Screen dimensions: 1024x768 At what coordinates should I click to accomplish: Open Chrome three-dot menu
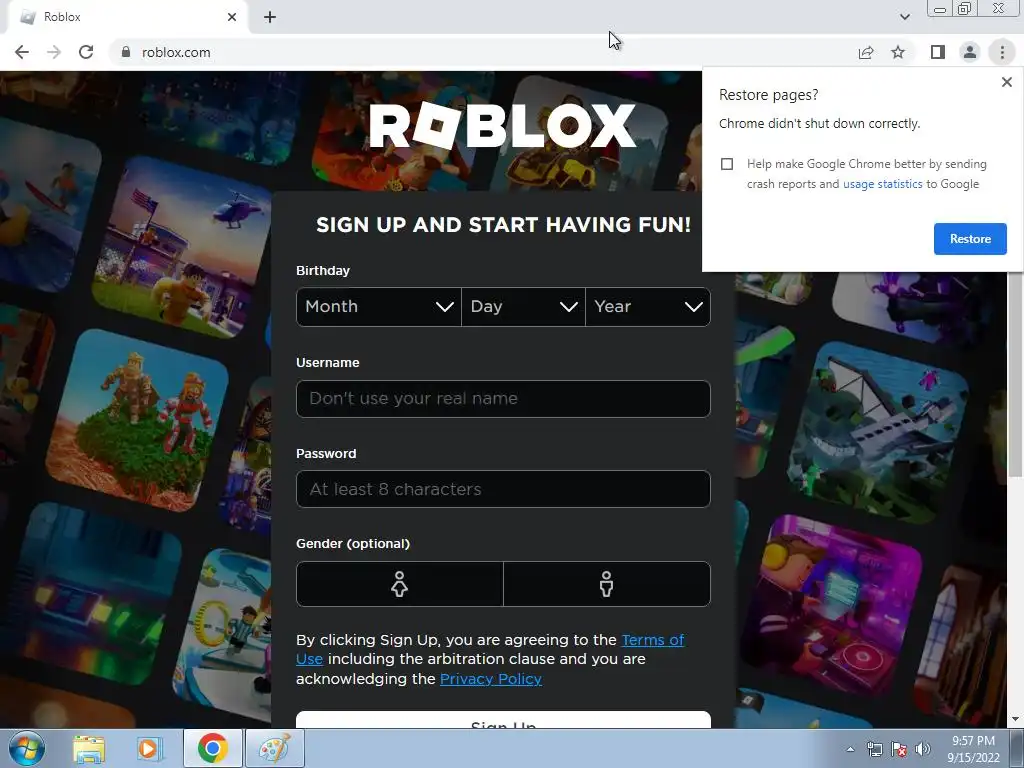click(x=1002, y=52)
